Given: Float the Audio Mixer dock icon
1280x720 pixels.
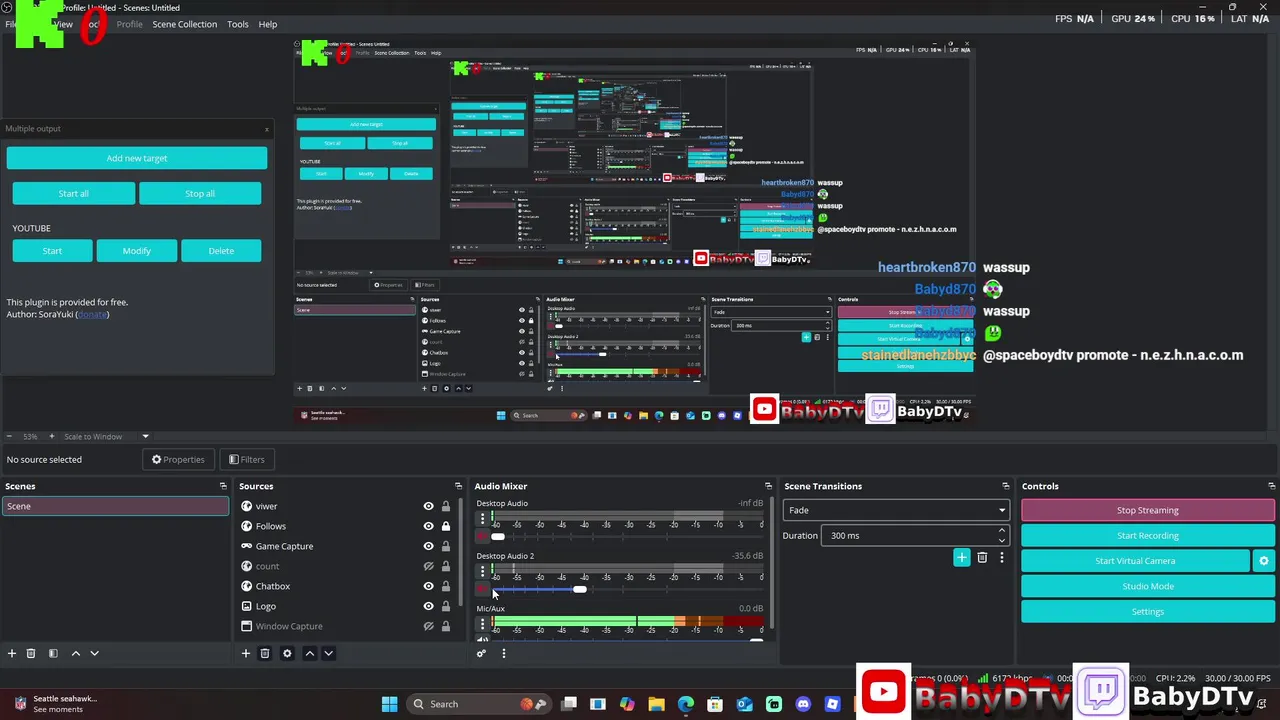Looking at the screenshot, I should (768, 486).
